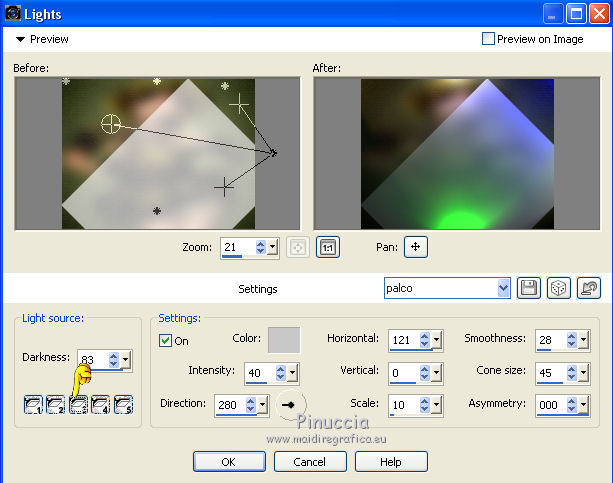Click the Vertical field showing 0

click(405, 373)
